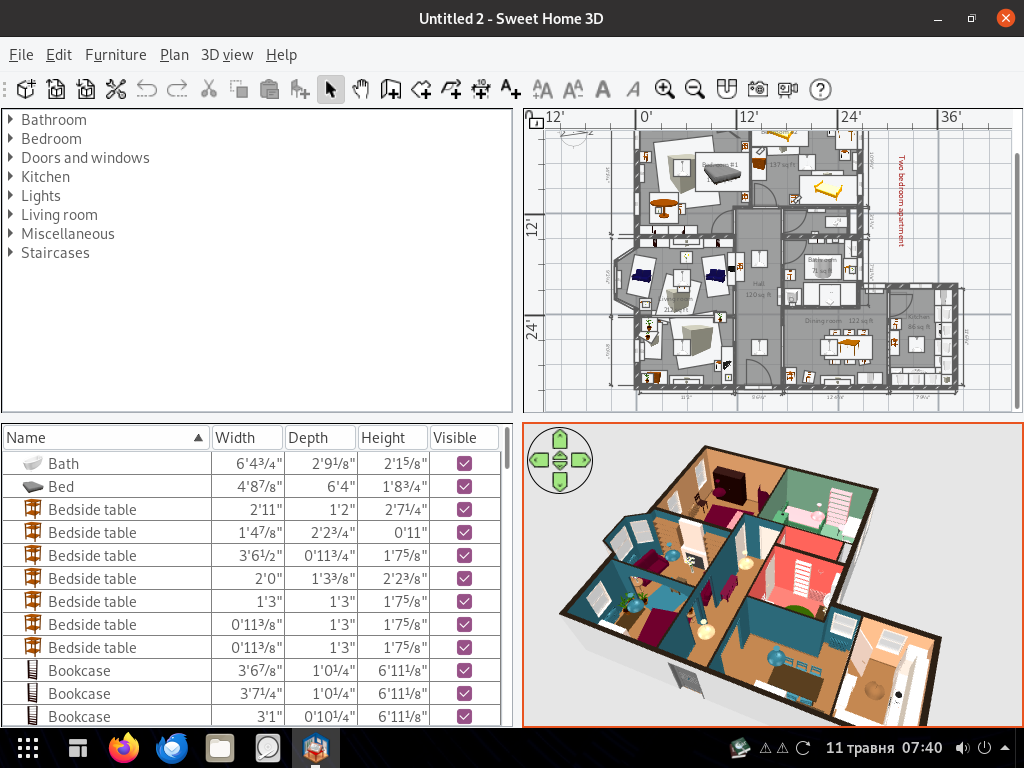Click the Add furniture to home icon
The image size is (1024, 768).
300,89
